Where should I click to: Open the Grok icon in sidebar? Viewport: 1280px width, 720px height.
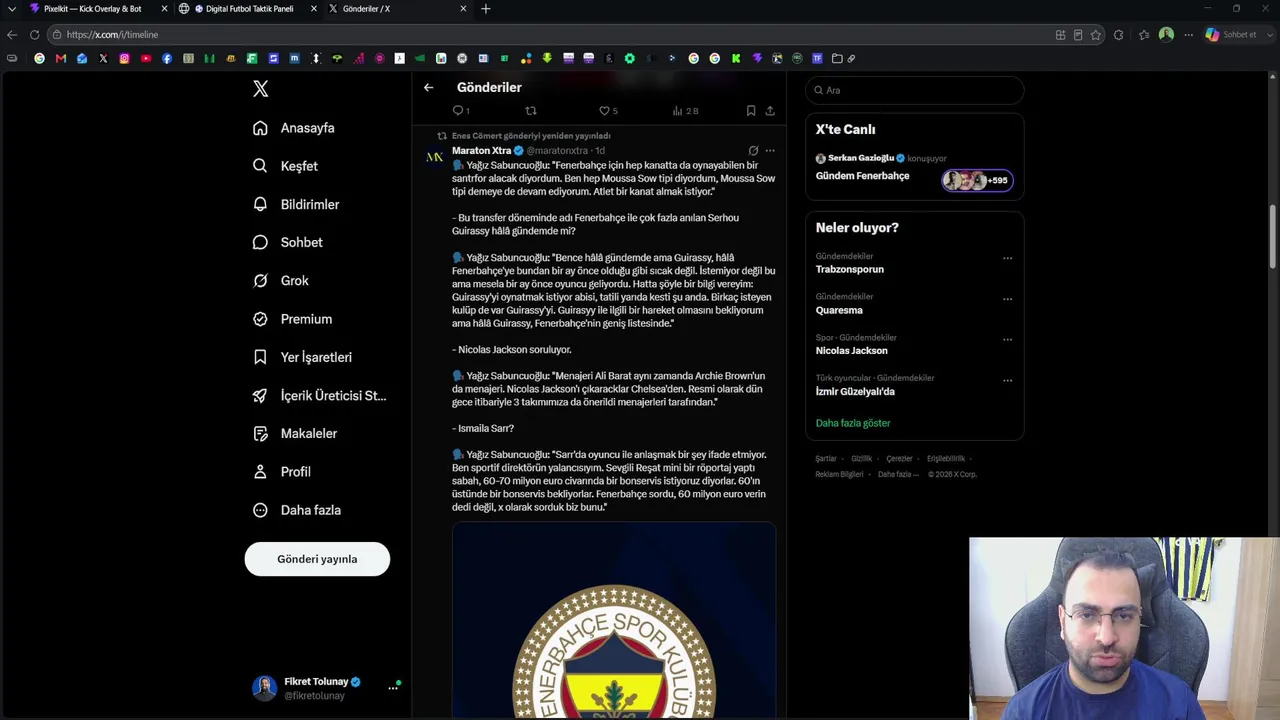260,281
